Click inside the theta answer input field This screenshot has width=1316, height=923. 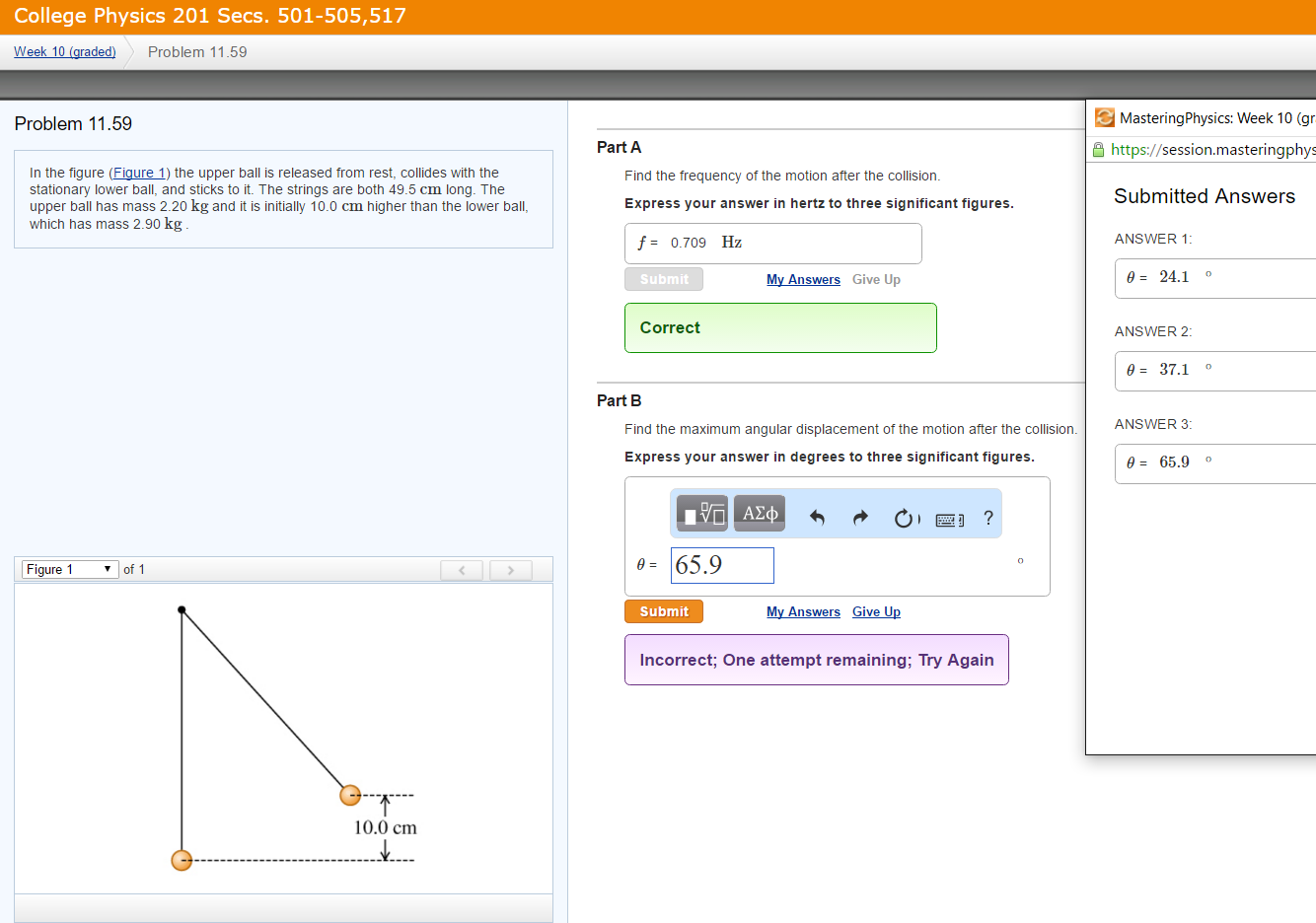(722, 564)
